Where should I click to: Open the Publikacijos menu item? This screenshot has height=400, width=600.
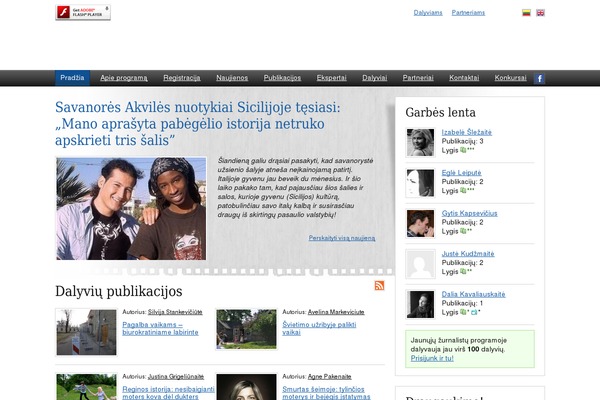(x=282, y=78)
